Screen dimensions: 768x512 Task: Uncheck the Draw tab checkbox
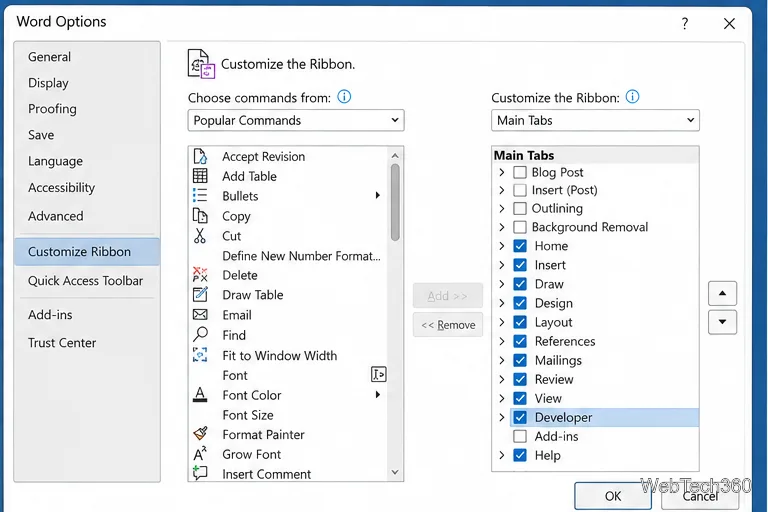pos(520,284)
